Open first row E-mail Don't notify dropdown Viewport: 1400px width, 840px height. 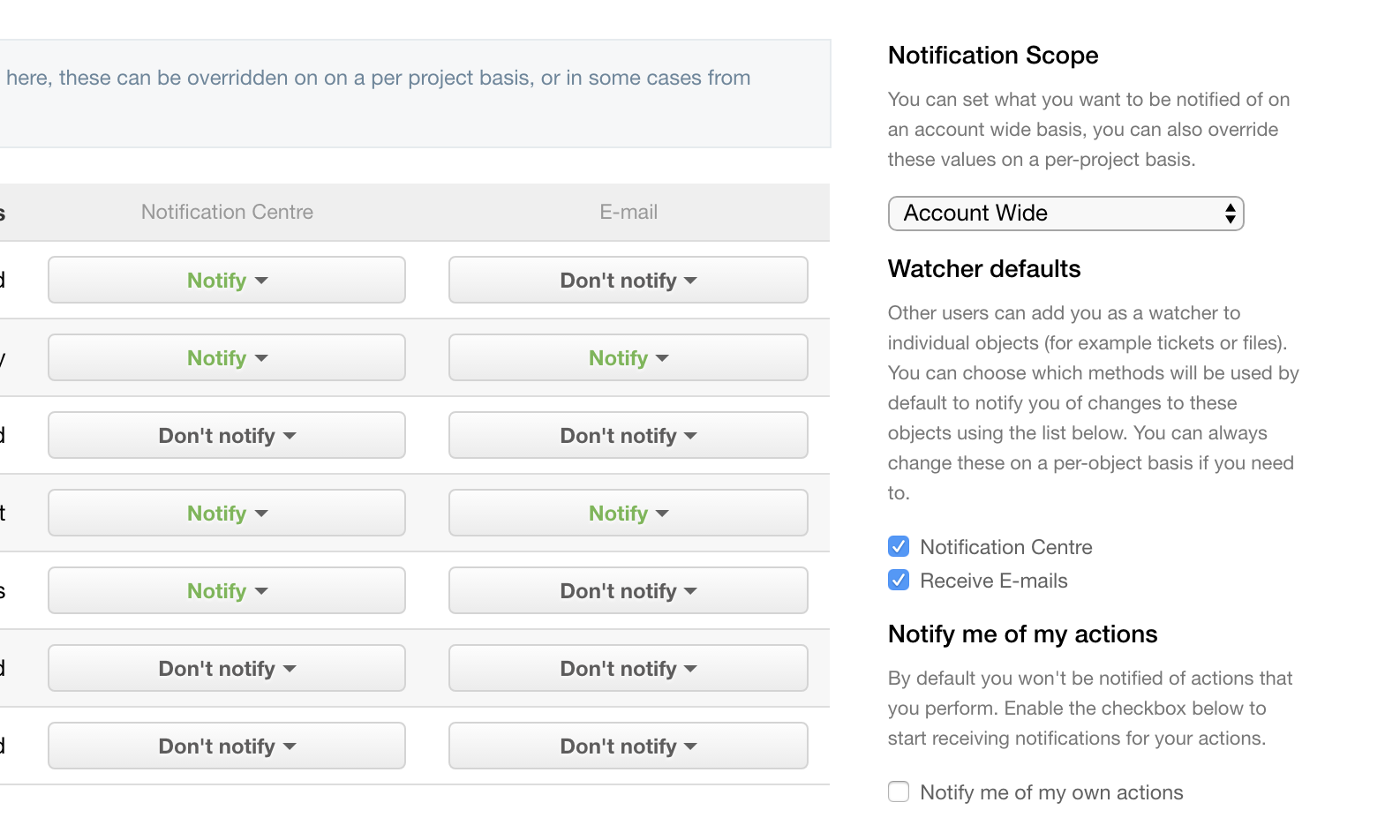click(628, 281)
